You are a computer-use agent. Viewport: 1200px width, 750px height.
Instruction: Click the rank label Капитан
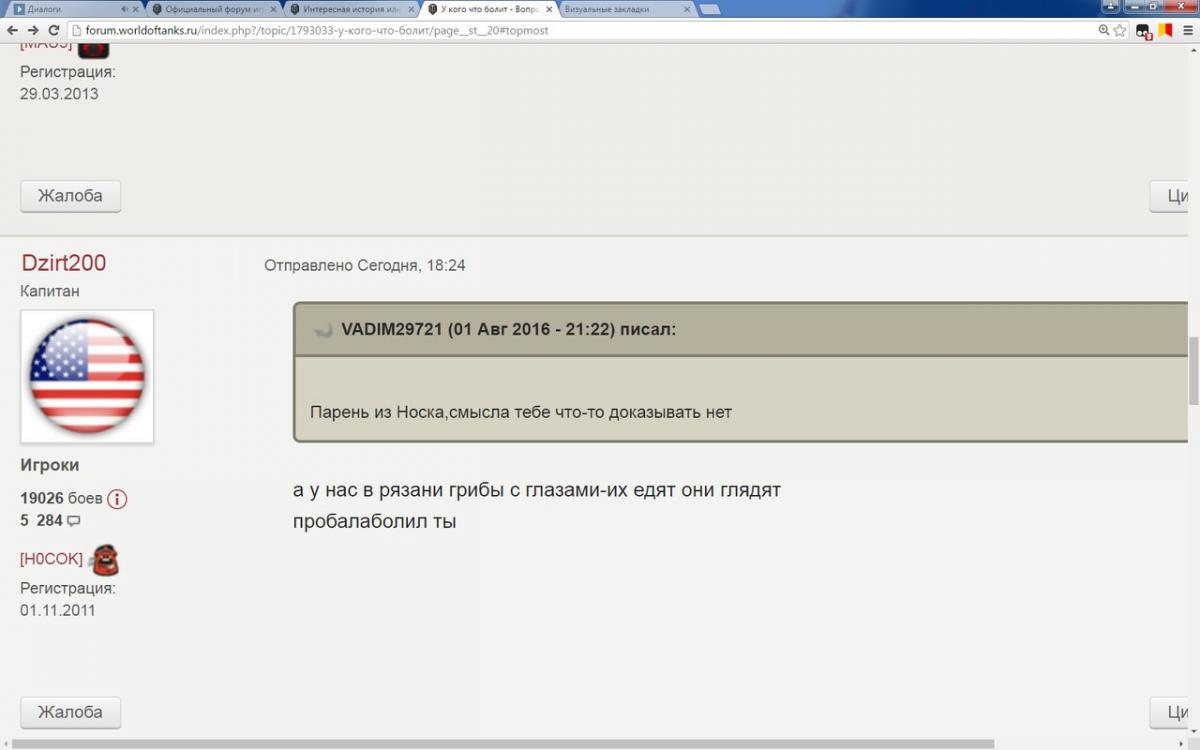tap(50, 291)
